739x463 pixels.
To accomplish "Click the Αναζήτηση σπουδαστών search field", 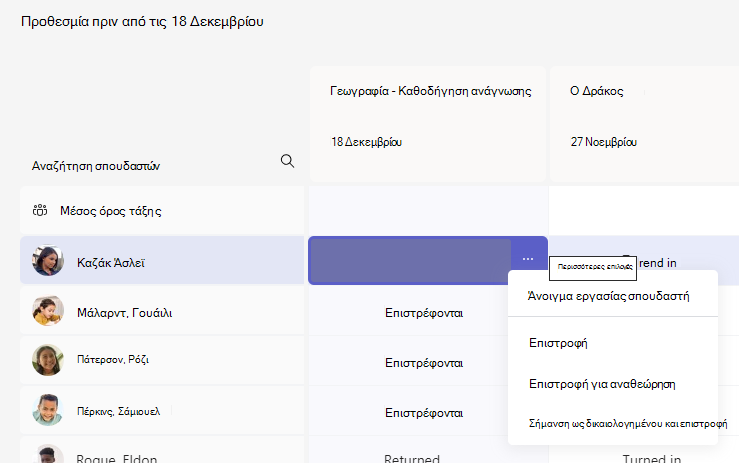I will 162,165.
